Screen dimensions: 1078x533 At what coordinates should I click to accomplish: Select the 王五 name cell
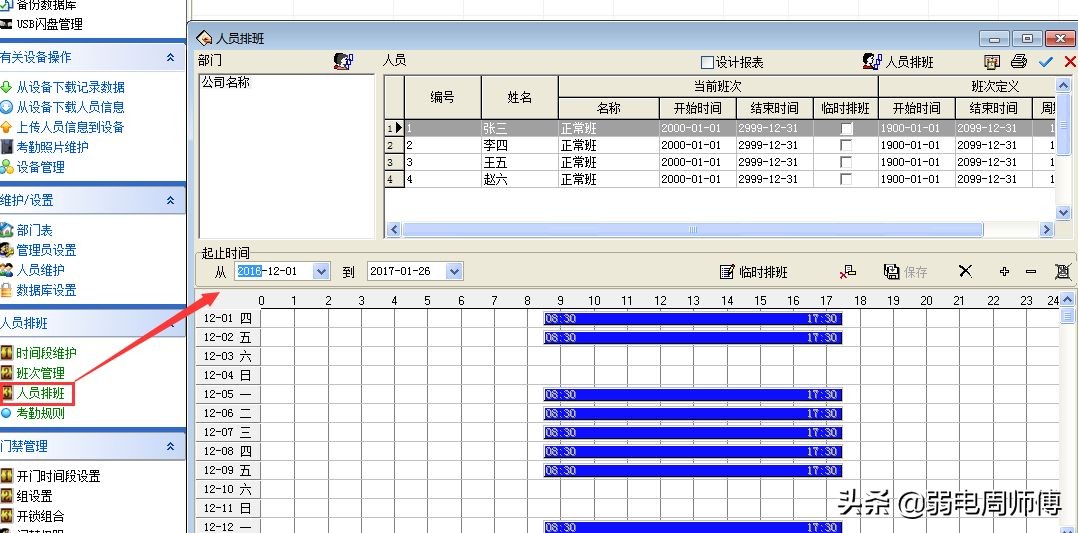coord(520,162)
